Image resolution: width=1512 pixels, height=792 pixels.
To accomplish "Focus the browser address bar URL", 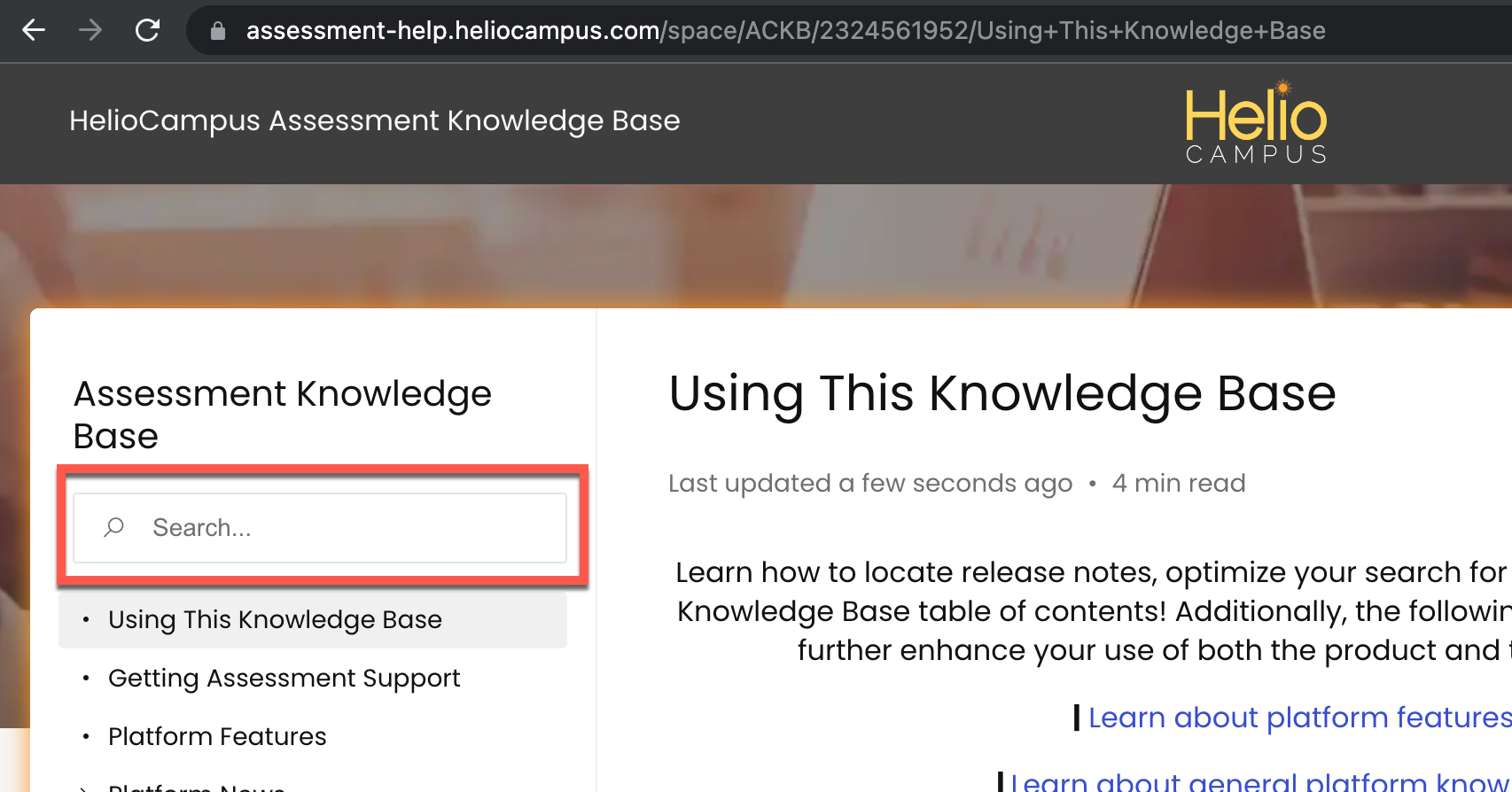I will [x=785, y=31].
